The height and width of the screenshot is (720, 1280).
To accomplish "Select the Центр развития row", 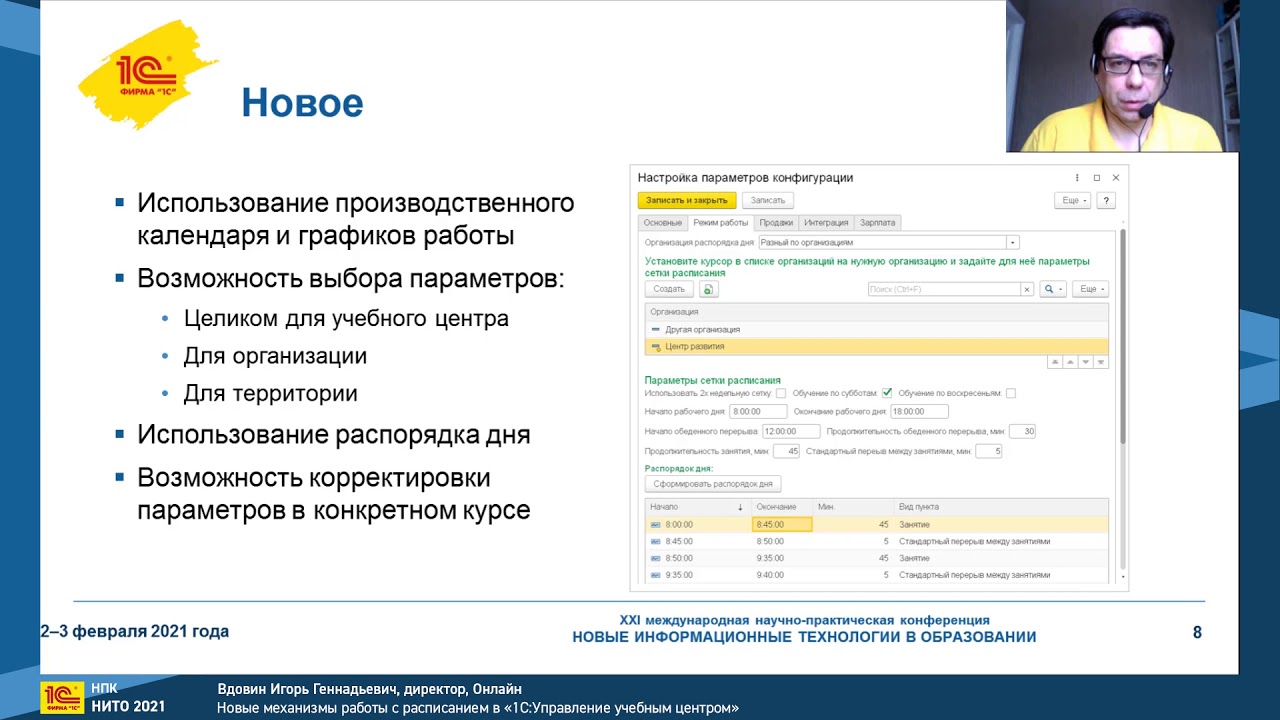I will (x=877, y=346).
